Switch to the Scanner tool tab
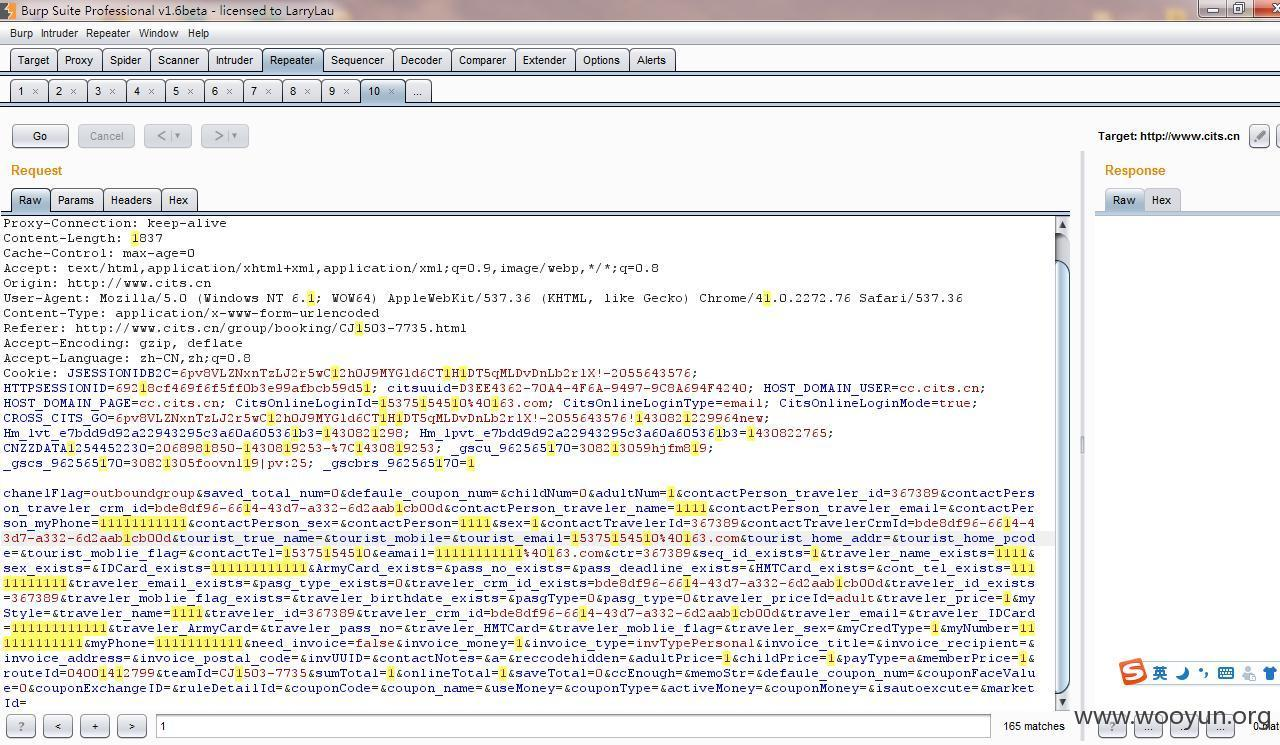This screenshot has width=1280, height=745. (x=178, y=60)
